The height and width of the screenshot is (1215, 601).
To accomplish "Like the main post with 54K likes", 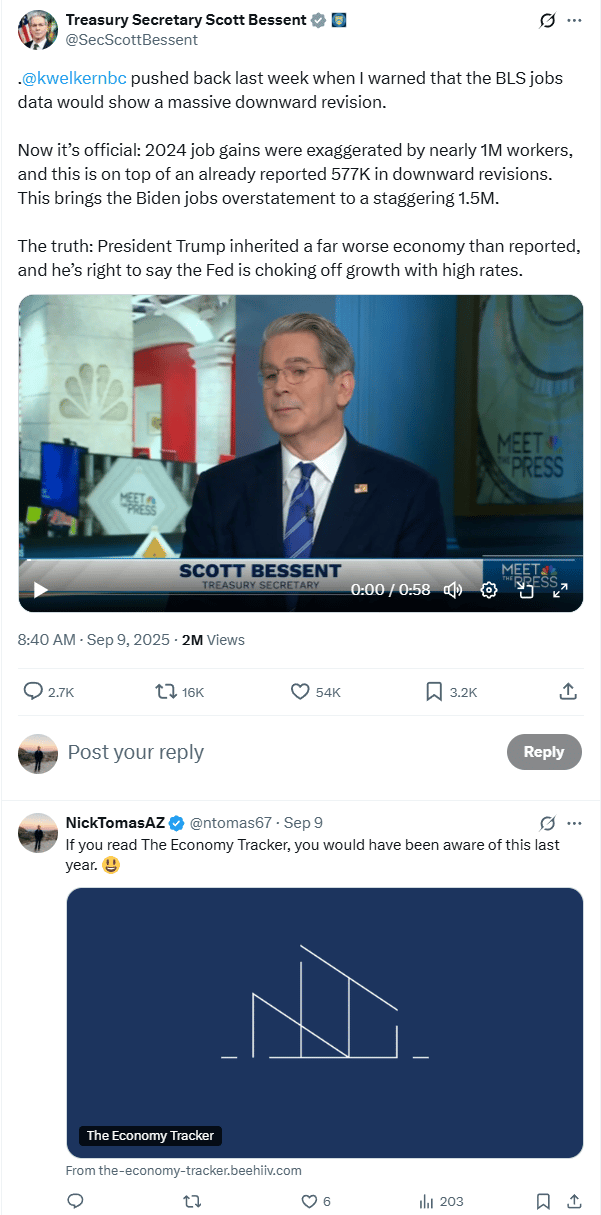I will (315, 691).
